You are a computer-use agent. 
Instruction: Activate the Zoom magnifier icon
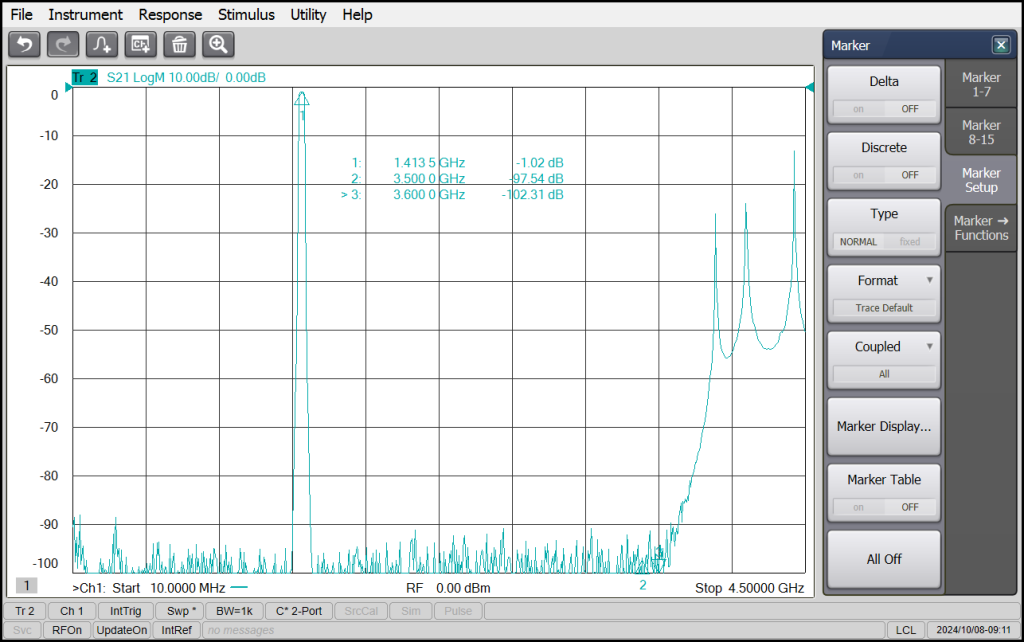(x=218, y=44)
